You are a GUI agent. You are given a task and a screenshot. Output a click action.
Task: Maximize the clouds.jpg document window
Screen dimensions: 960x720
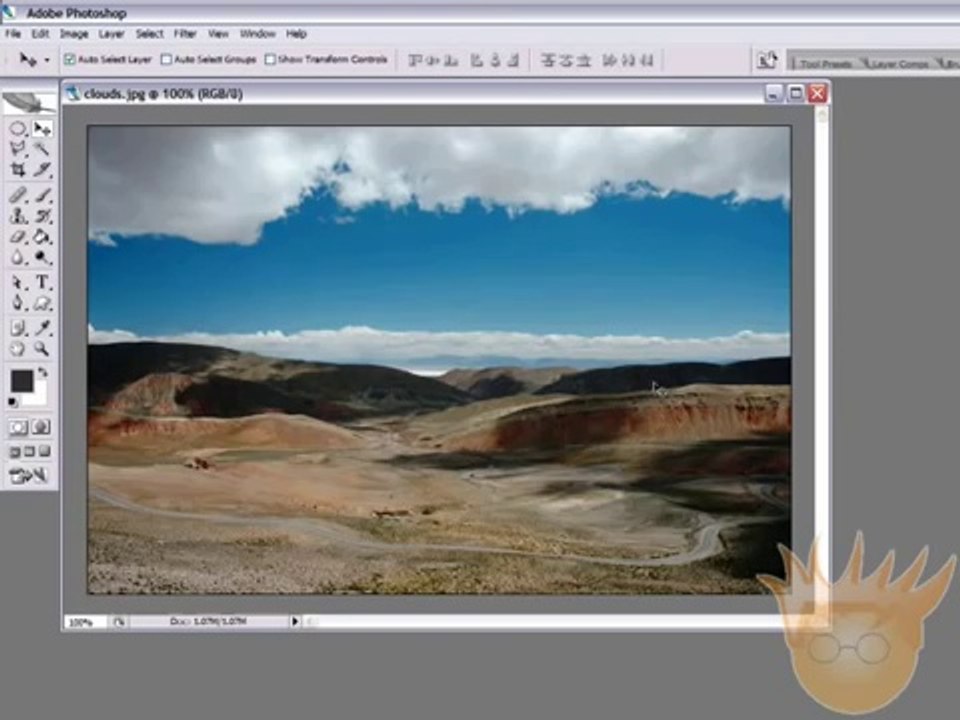pyautogui.click(x=796, y=94)
